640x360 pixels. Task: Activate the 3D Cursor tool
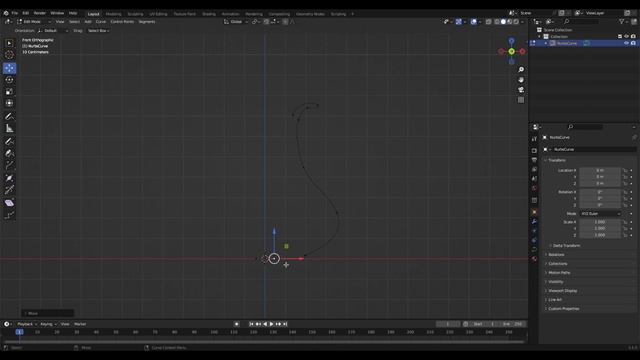9,55
